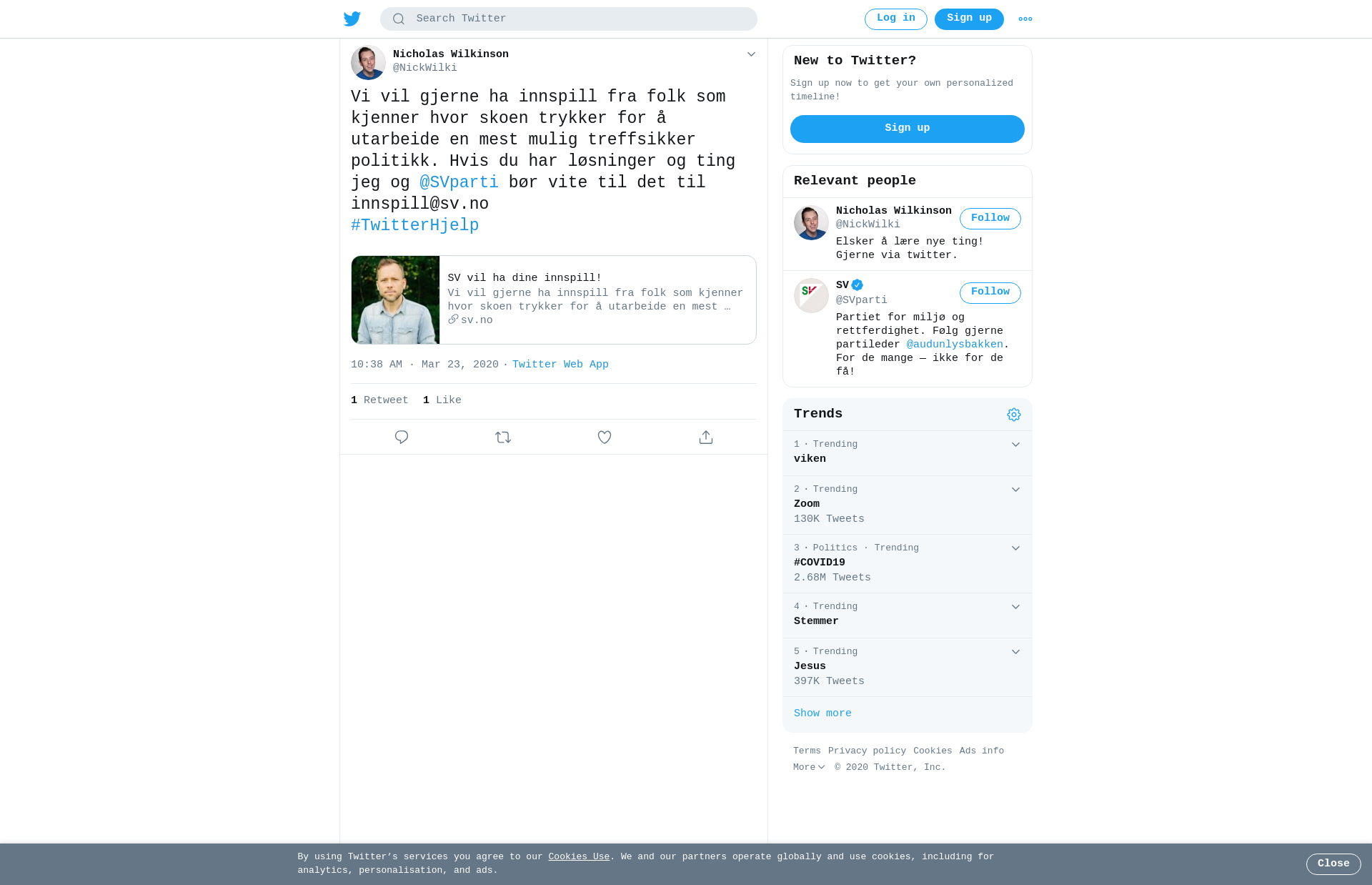
Task: Open tweet options caret beside Nicholas Wilkinson
Action: coord(751,54)
